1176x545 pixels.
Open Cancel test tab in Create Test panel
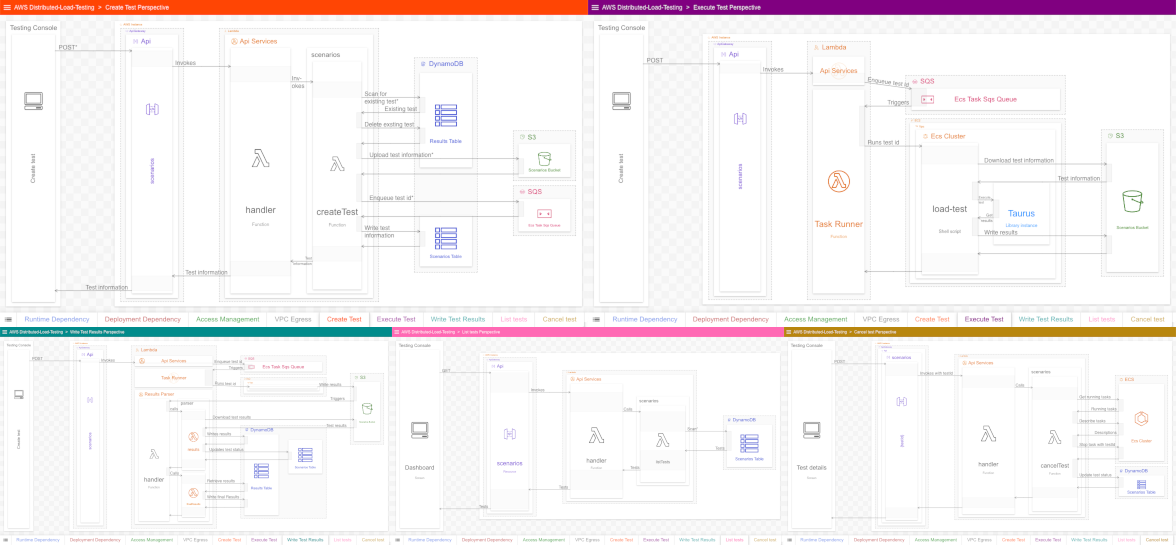tap(560, 319)
